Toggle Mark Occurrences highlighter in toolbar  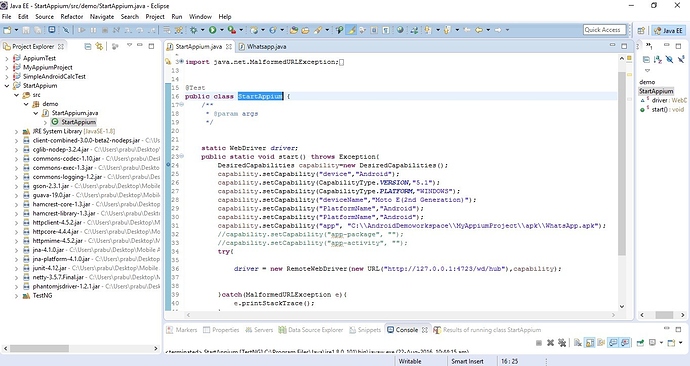click(x=351, y=30)
